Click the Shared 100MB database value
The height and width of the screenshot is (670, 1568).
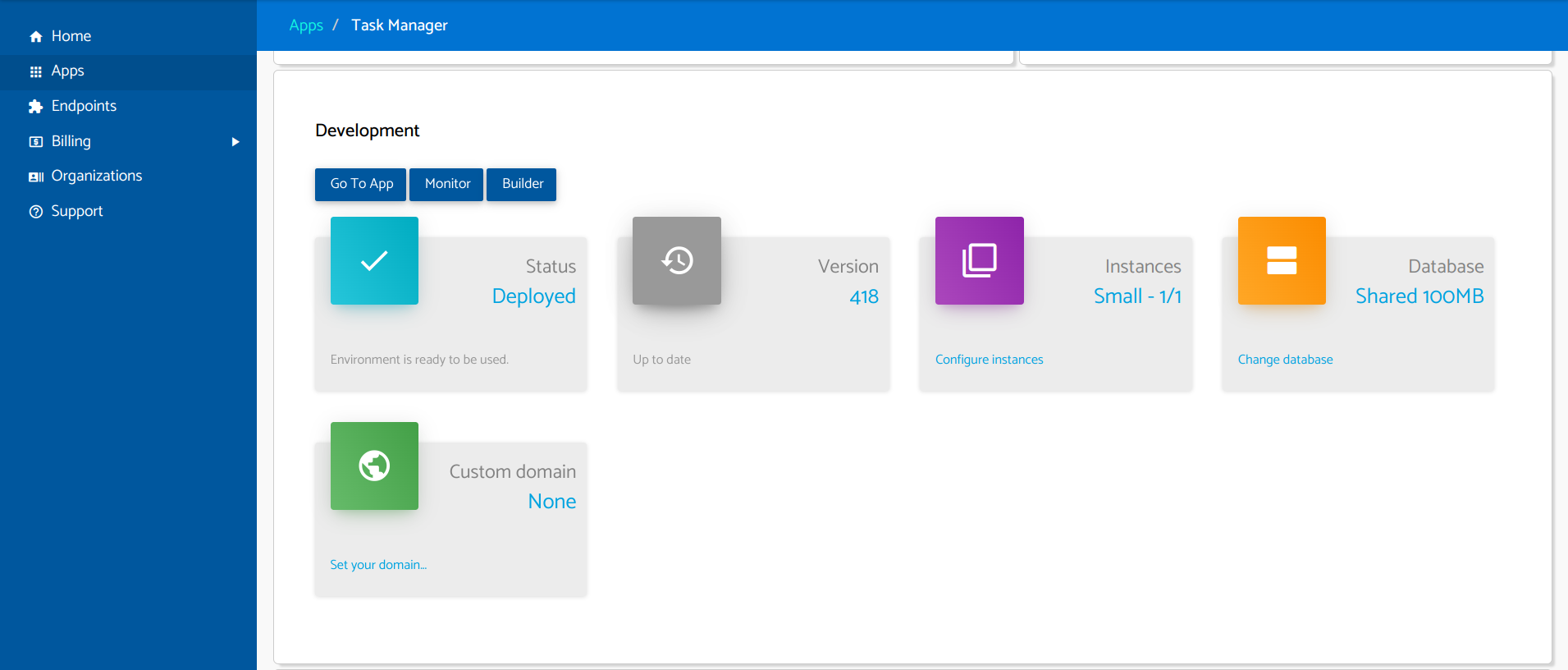1419,296
